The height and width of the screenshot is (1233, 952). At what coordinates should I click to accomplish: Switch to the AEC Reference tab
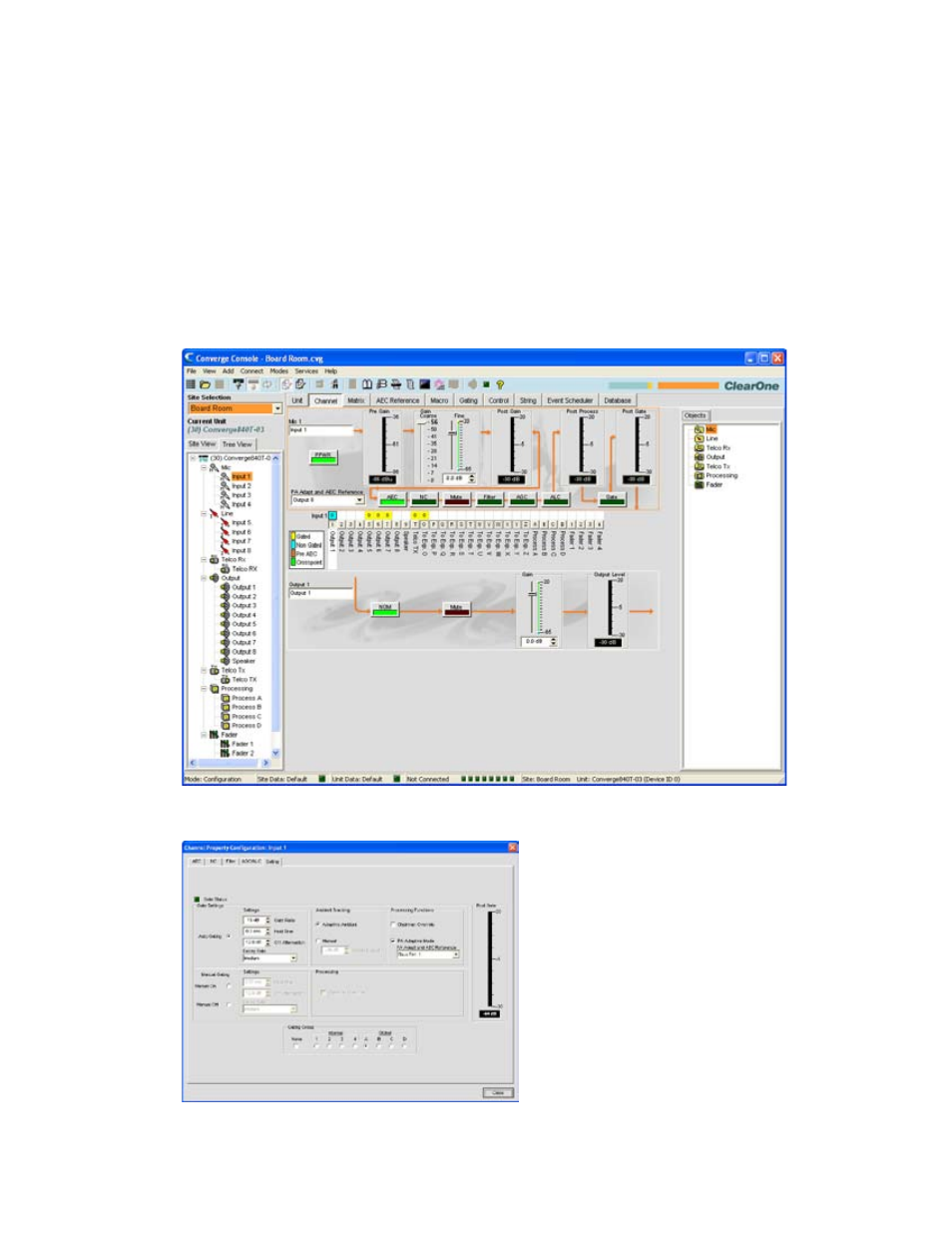(397, 400)
